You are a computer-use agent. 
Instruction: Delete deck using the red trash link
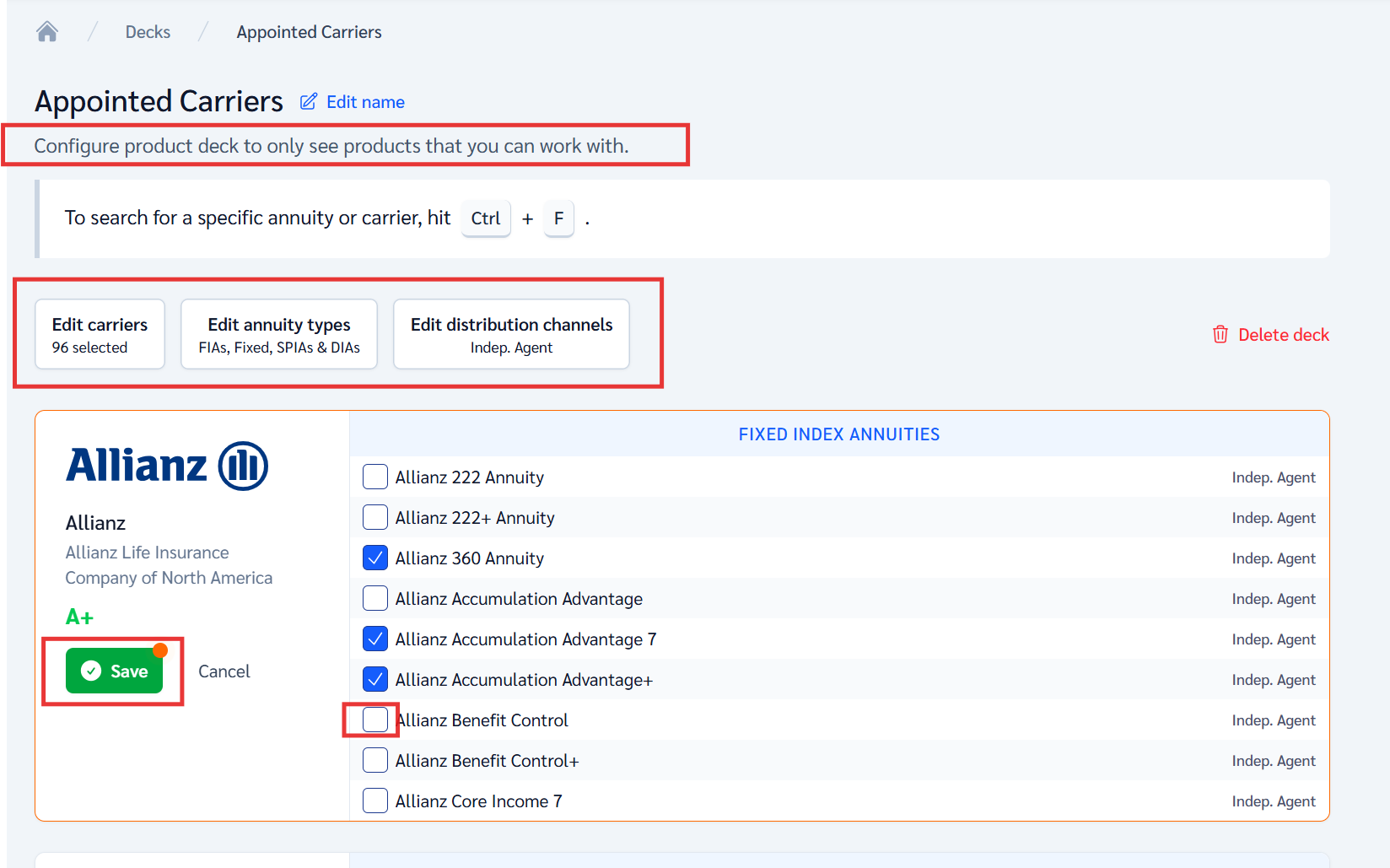(x=1270, y=335)
